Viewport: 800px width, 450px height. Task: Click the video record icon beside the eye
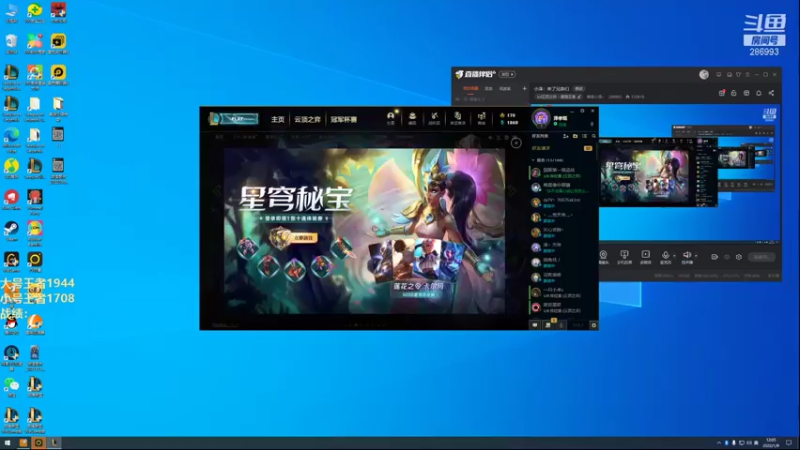click(x=714, y=257)
